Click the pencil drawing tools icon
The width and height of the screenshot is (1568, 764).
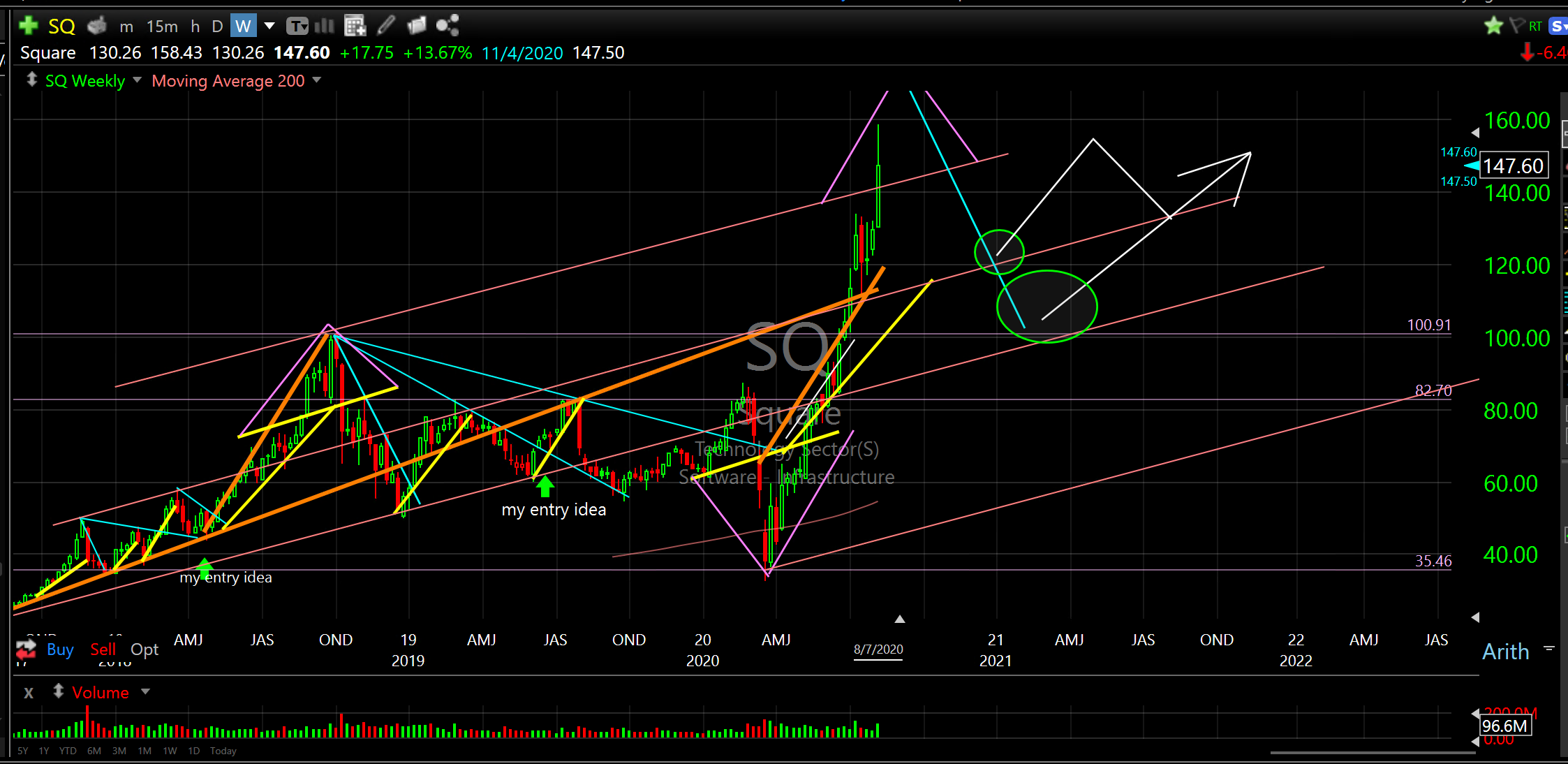[x=386, y=26]
